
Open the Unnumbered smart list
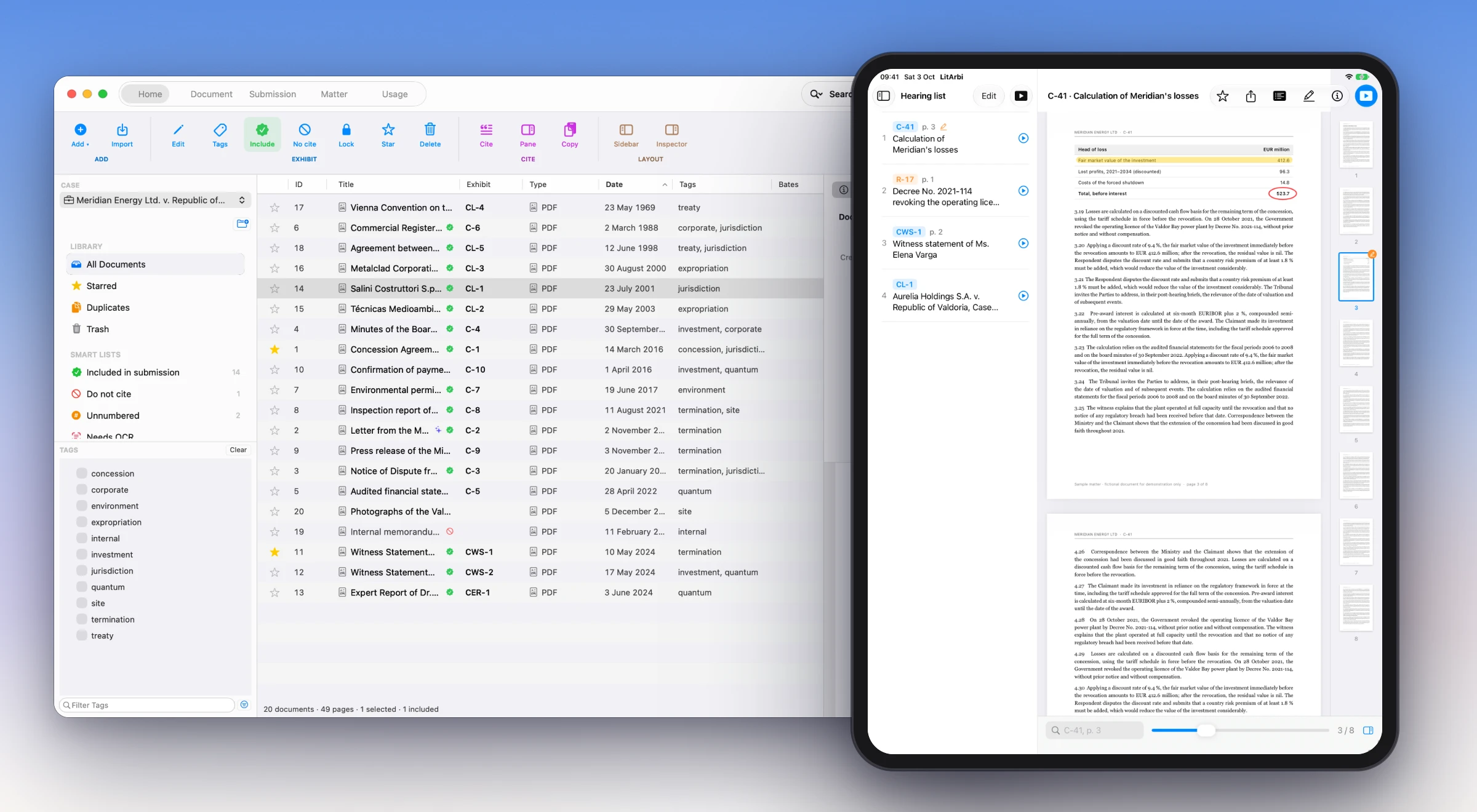coord(155,416)
